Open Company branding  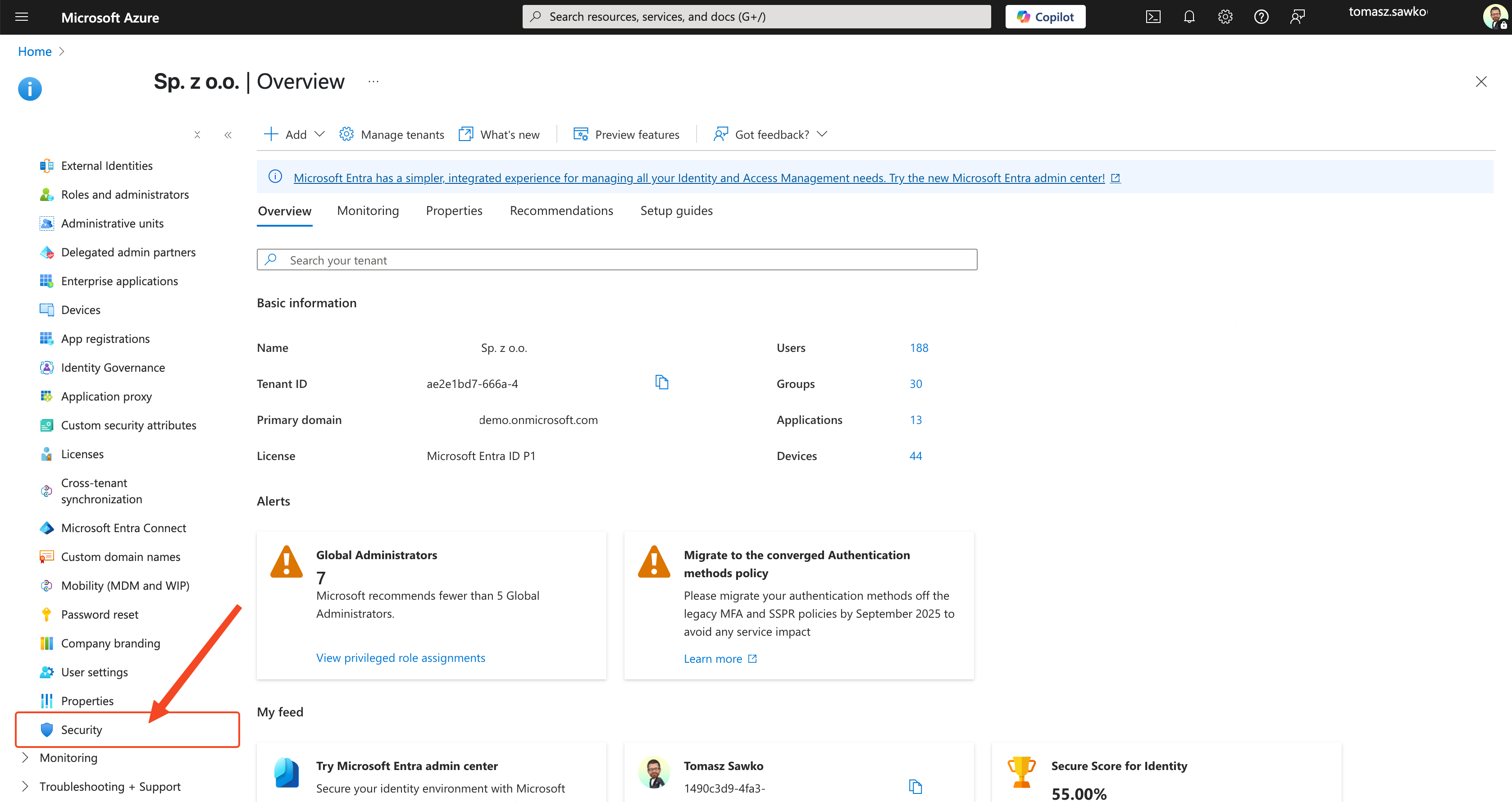[110, 643]
